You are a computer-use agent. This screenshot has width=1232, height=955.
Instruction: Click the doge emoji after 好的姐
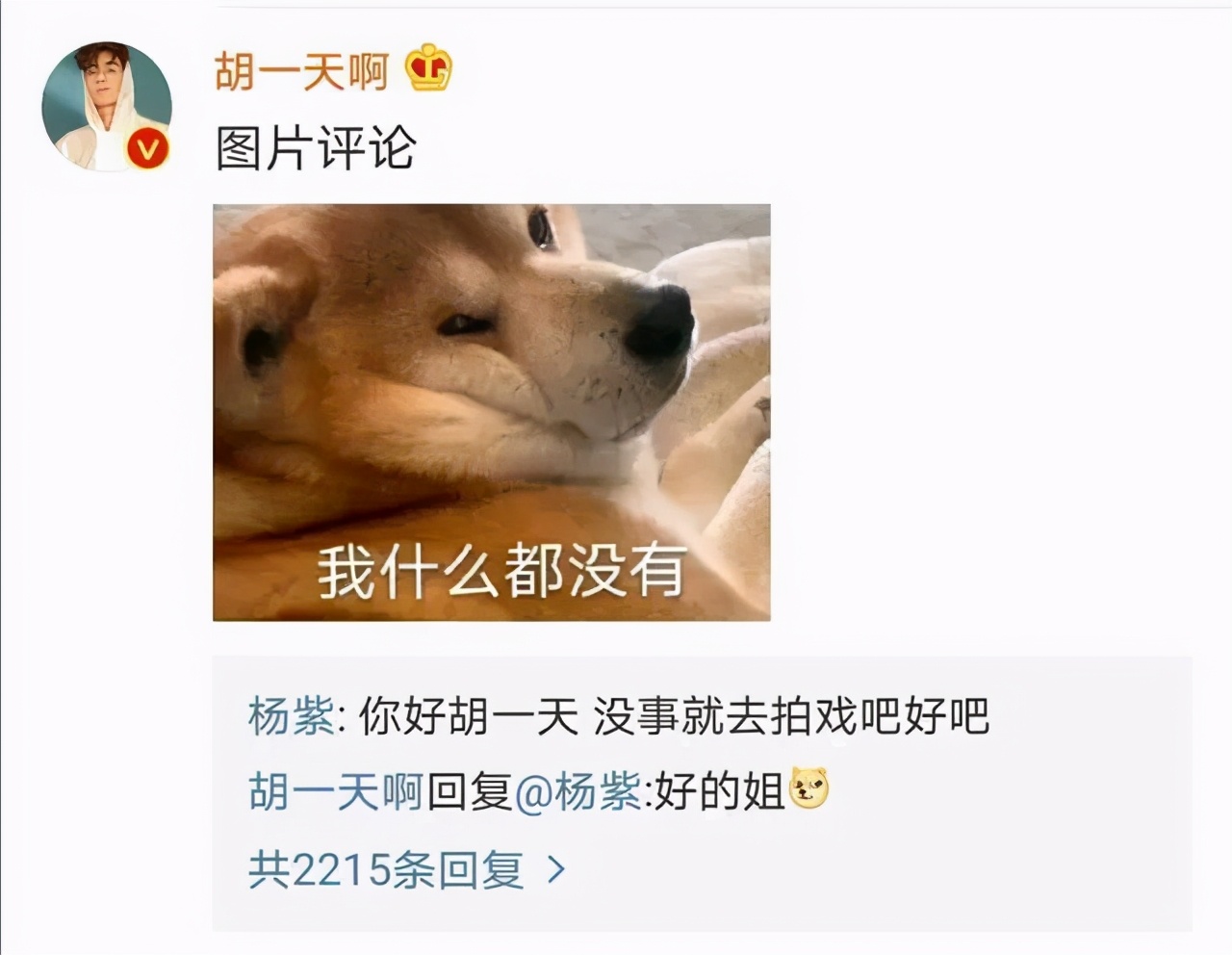pyautogui.click(x=808, y=789)
